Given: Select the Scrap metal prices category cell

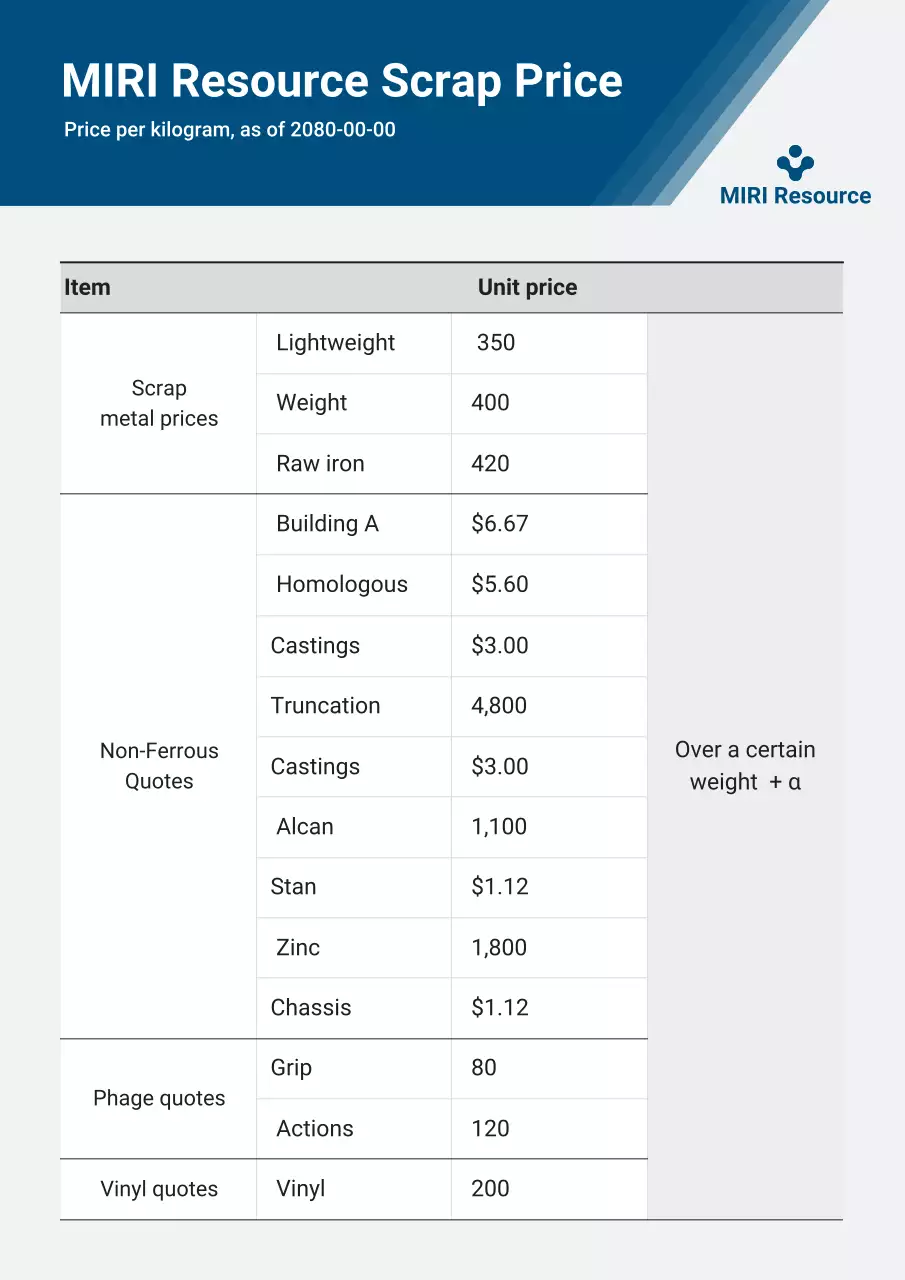Looking at the screenshot, I should (159, 403).
